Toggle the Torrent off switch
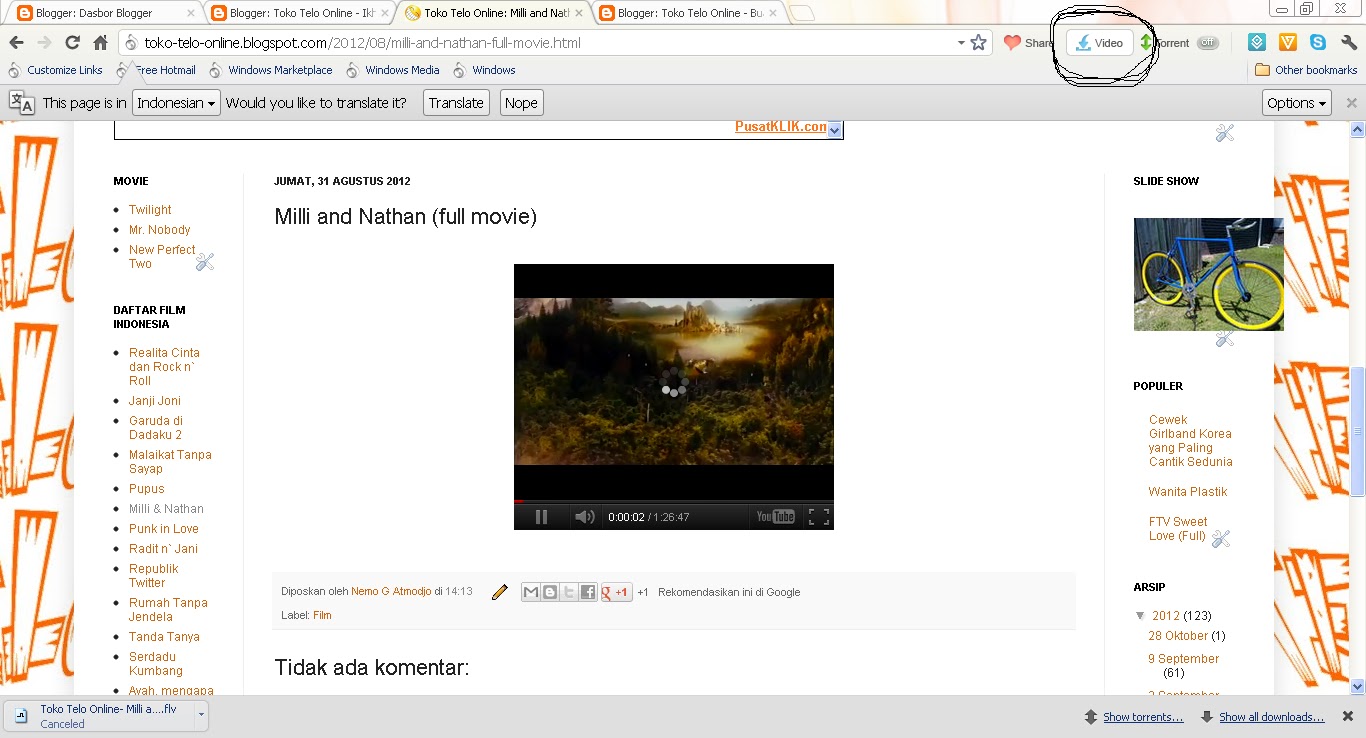1366x738 pixels. click(1208, 43)
